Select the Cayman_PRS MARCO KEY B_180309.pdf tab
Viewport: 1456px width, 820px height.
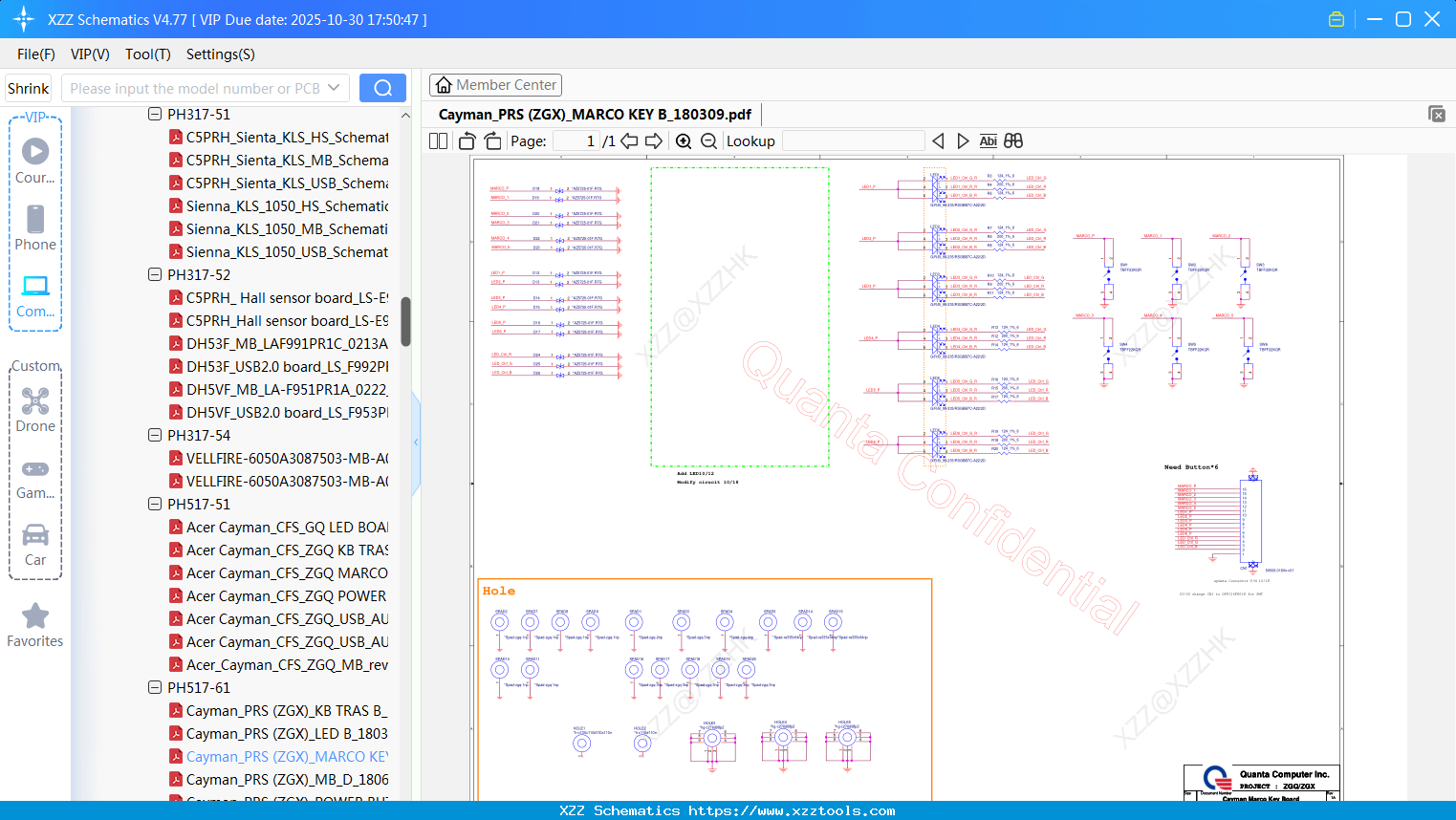point(595,114)
